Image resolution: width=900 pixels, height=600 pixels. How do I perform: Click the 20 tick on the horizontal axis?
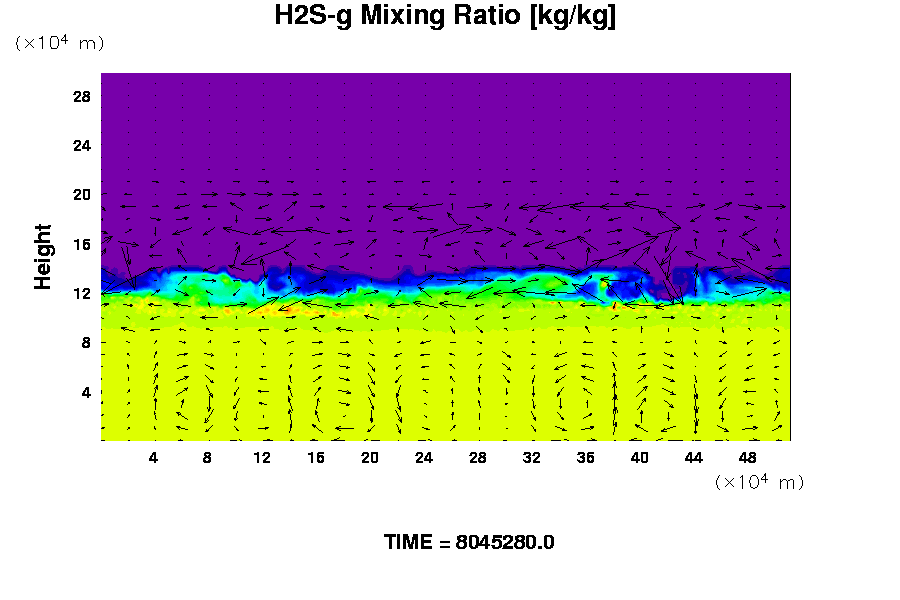pyautogui.click(x=369, y=457)
